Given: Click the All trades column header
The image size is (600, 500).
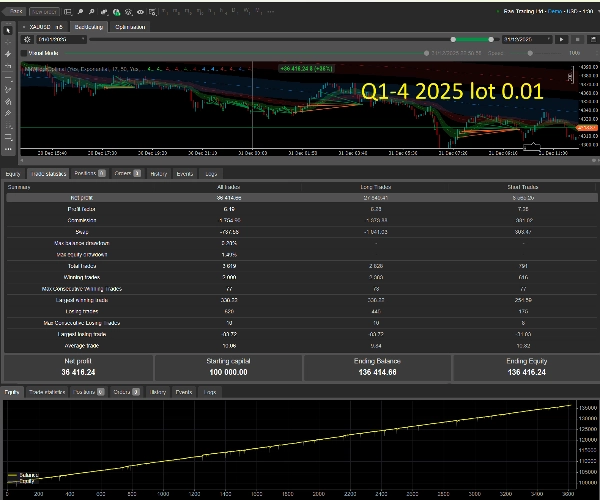Looking at the screenshot, I should click(228, 187).
